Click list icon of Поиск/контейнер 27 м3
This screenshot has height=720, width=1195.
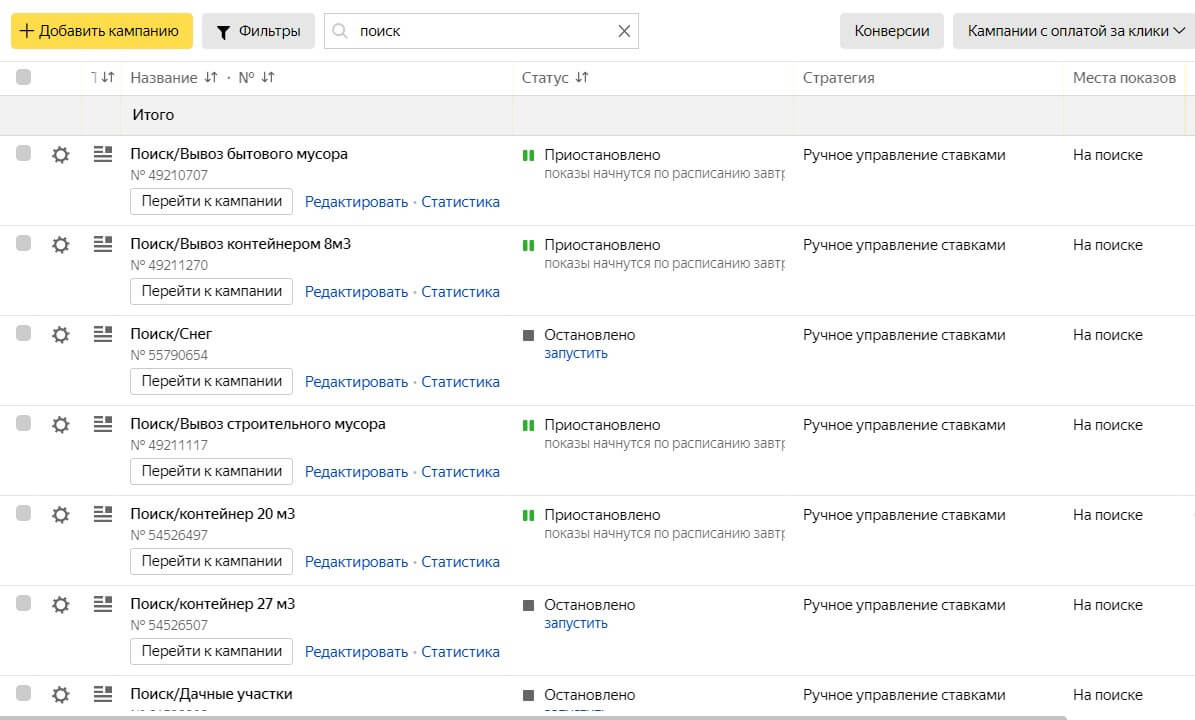pos(103,603)
